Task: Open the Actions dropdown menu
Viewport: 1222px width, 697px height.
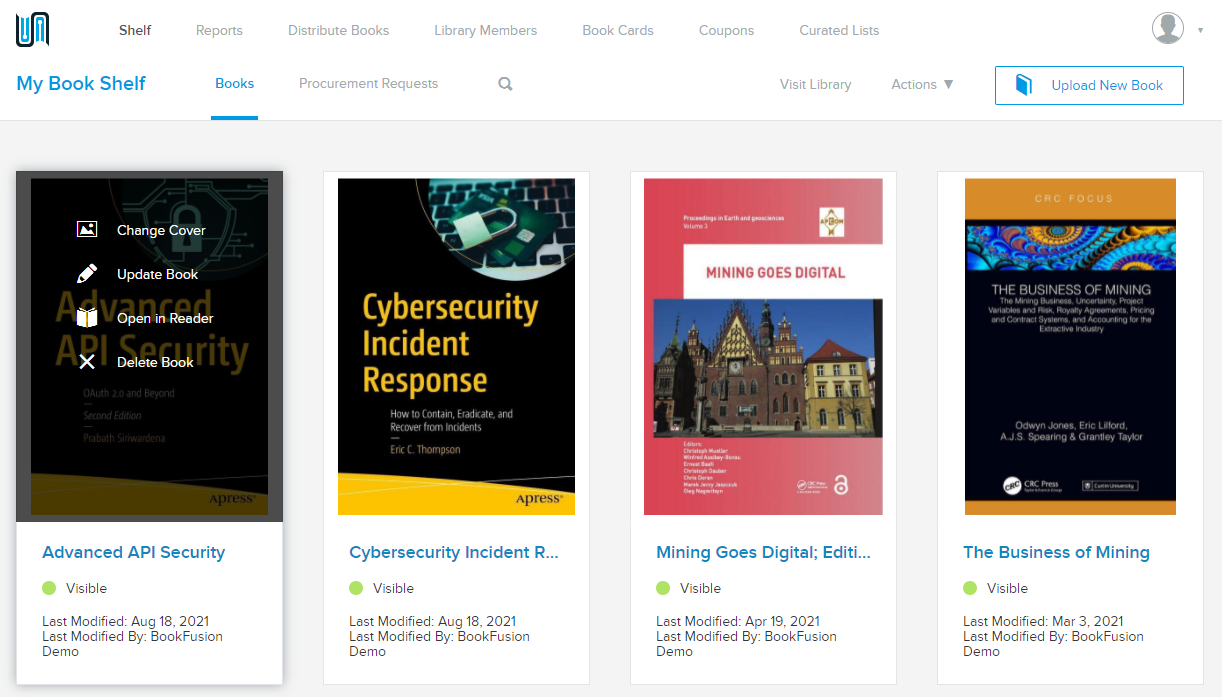Action: click(x=922, y=84)
